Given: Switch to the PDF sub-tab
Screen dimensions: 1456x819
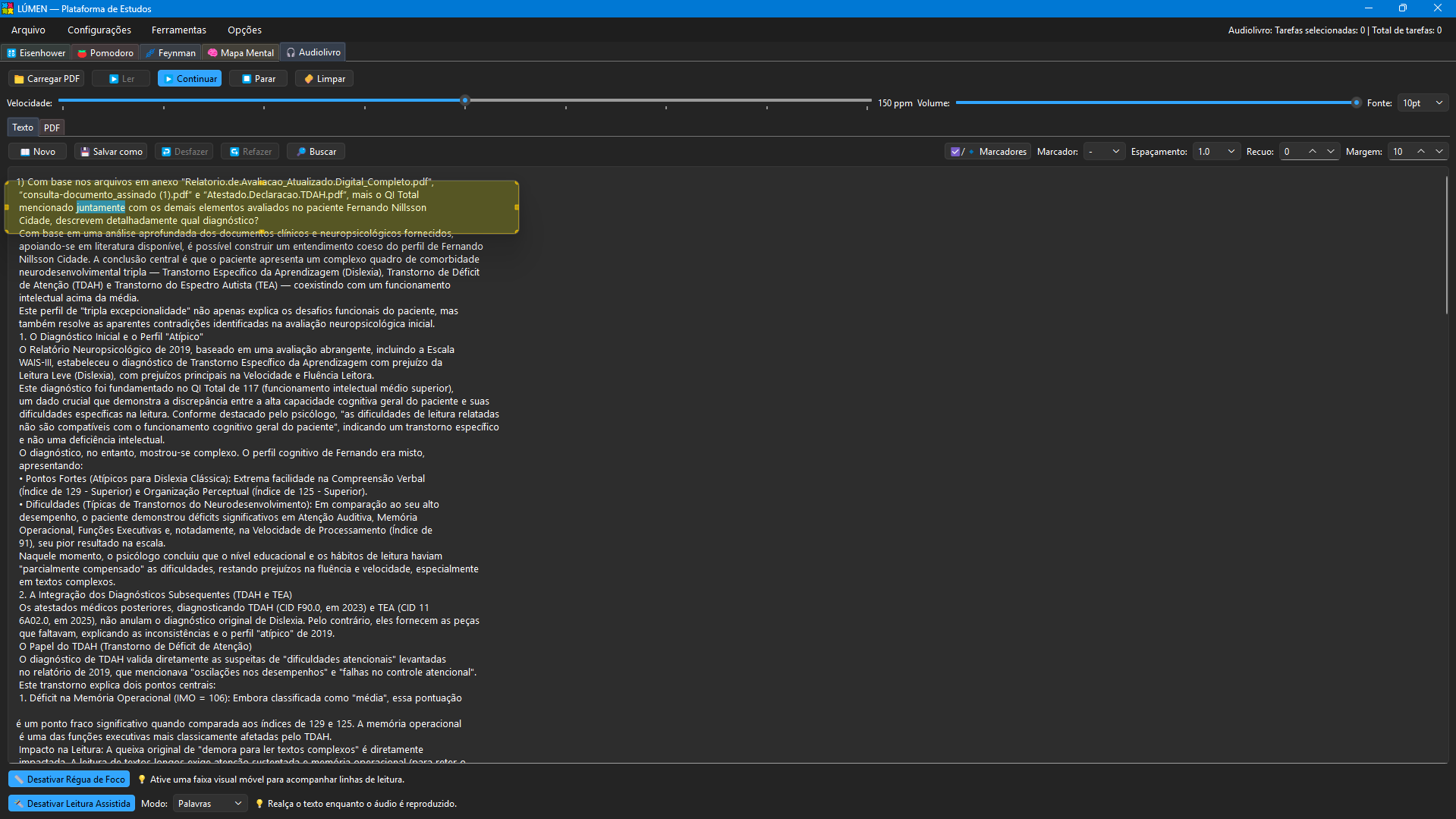Looking at the screenshot, I should [x=52, y=128].
